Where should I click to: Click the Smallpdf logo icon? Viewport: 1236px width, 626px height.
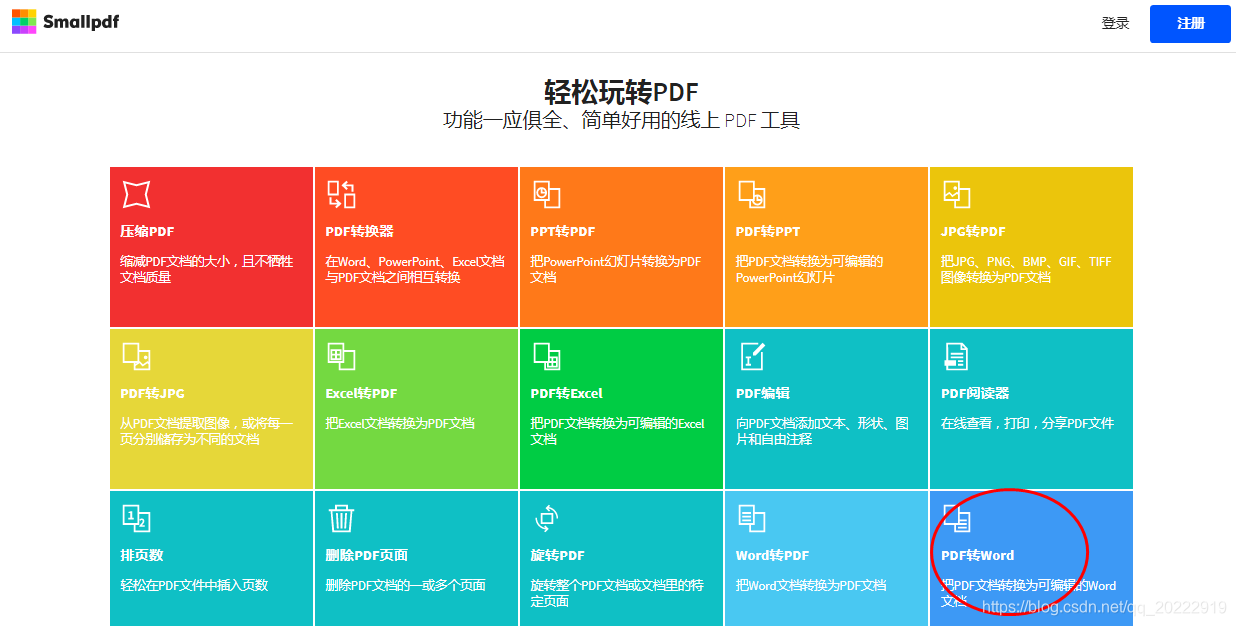pyautogui.click(x=24, y=21)
